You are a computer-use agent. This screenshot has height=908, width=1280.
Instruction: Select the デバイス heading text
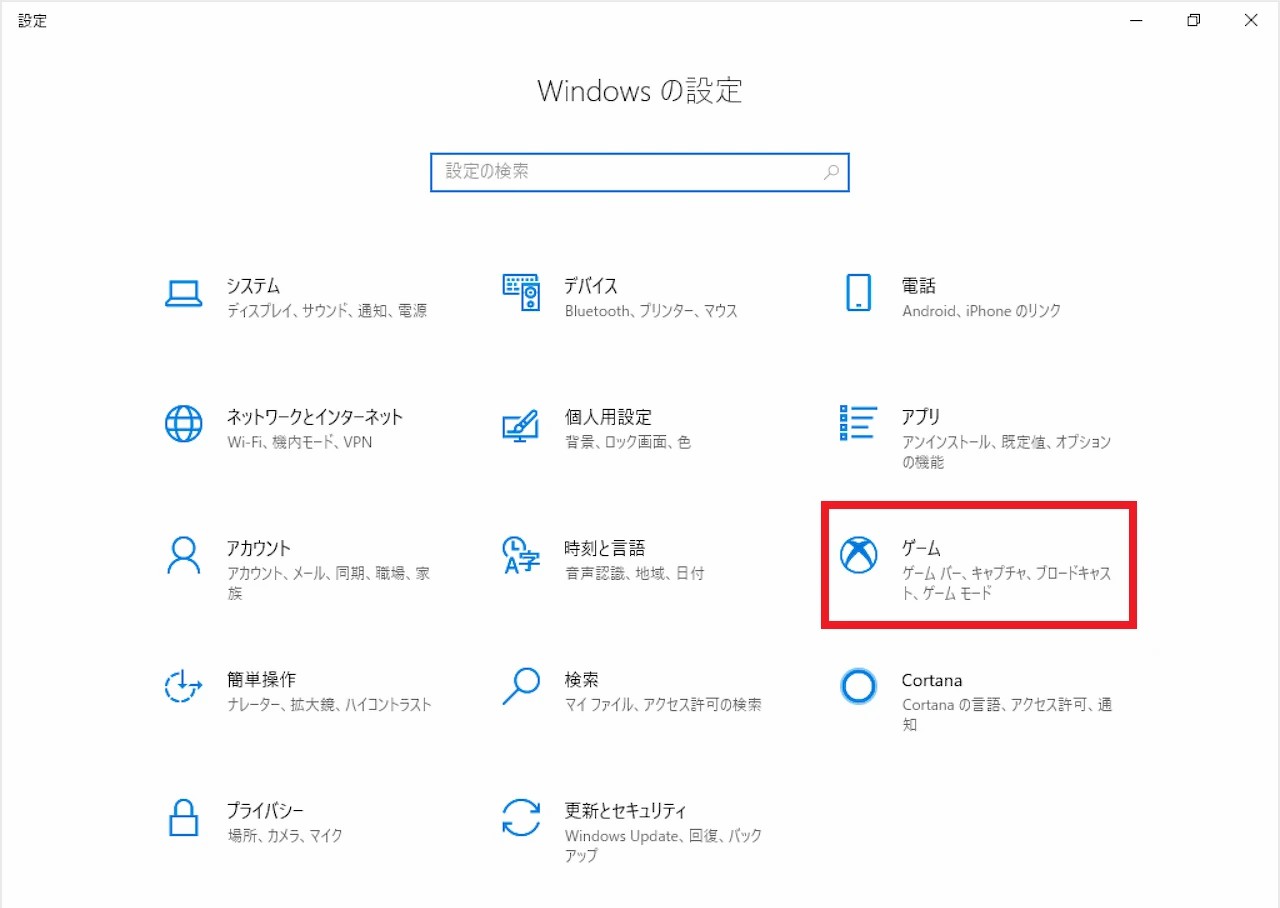coord(591,286)
